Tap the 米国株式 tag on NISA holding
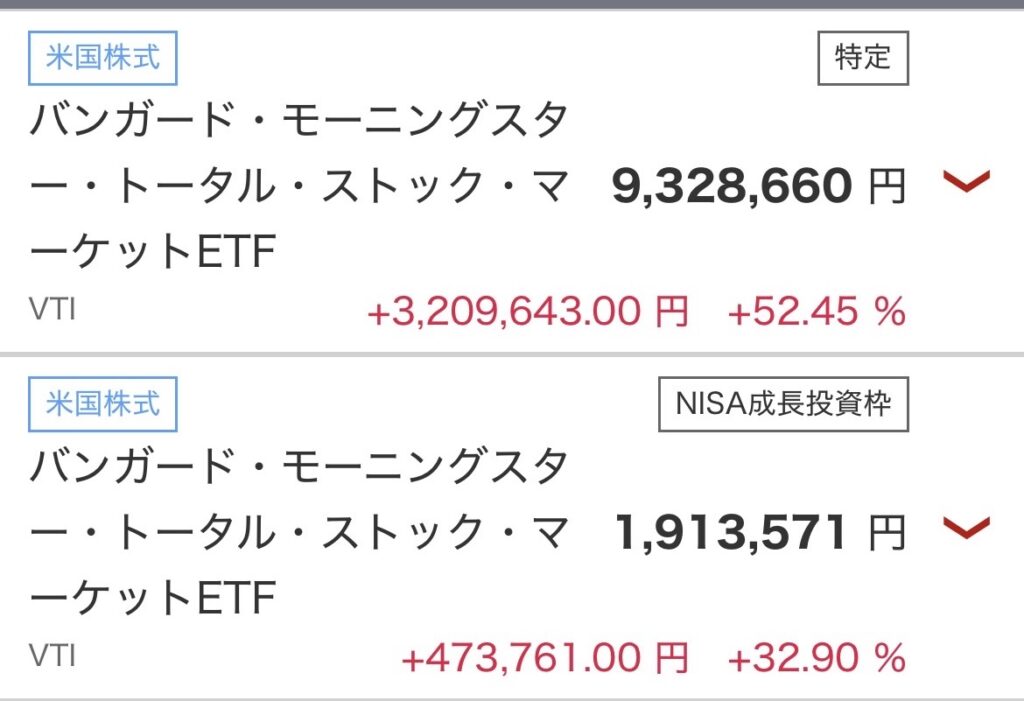 103,404
